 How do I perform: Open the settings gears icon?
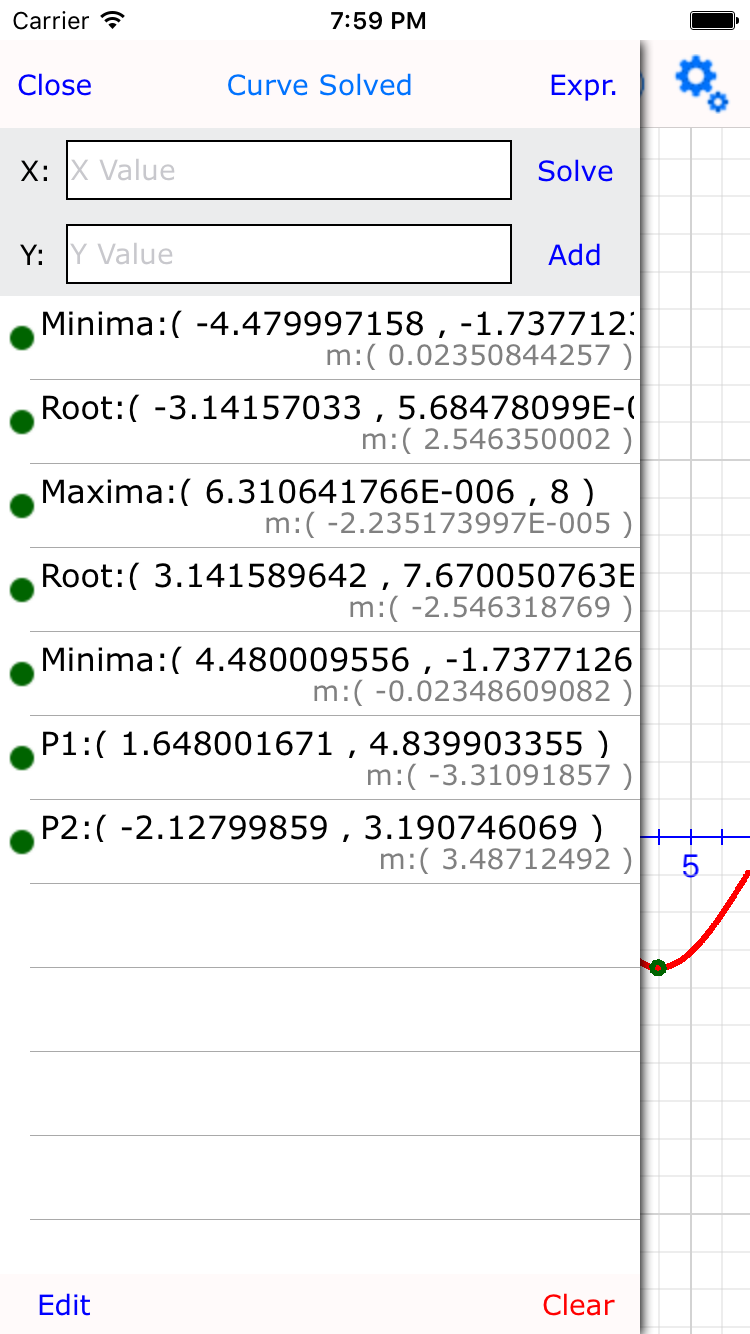pos(701,84)
